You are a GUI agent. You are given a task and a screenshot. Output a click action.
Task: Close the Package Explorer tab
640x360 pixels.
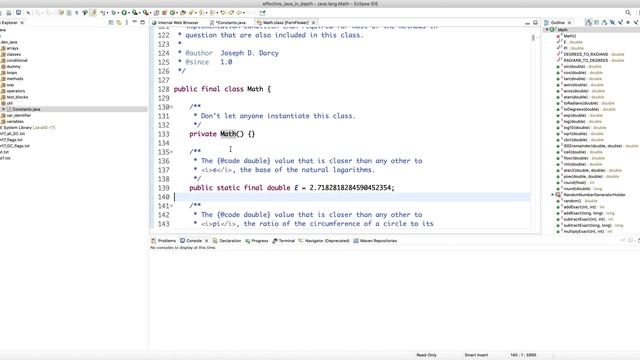click(x=22, y=23)
